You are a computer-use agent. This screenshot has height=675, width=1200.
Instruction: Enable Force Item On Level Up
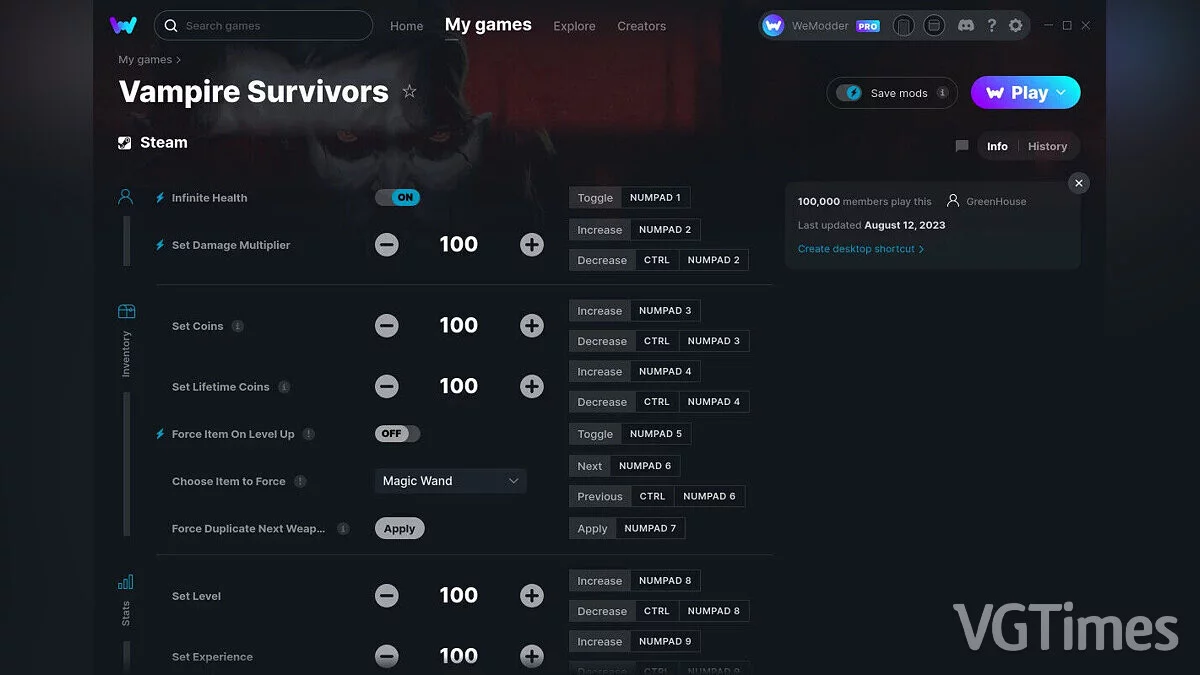[x=397, y=433]
